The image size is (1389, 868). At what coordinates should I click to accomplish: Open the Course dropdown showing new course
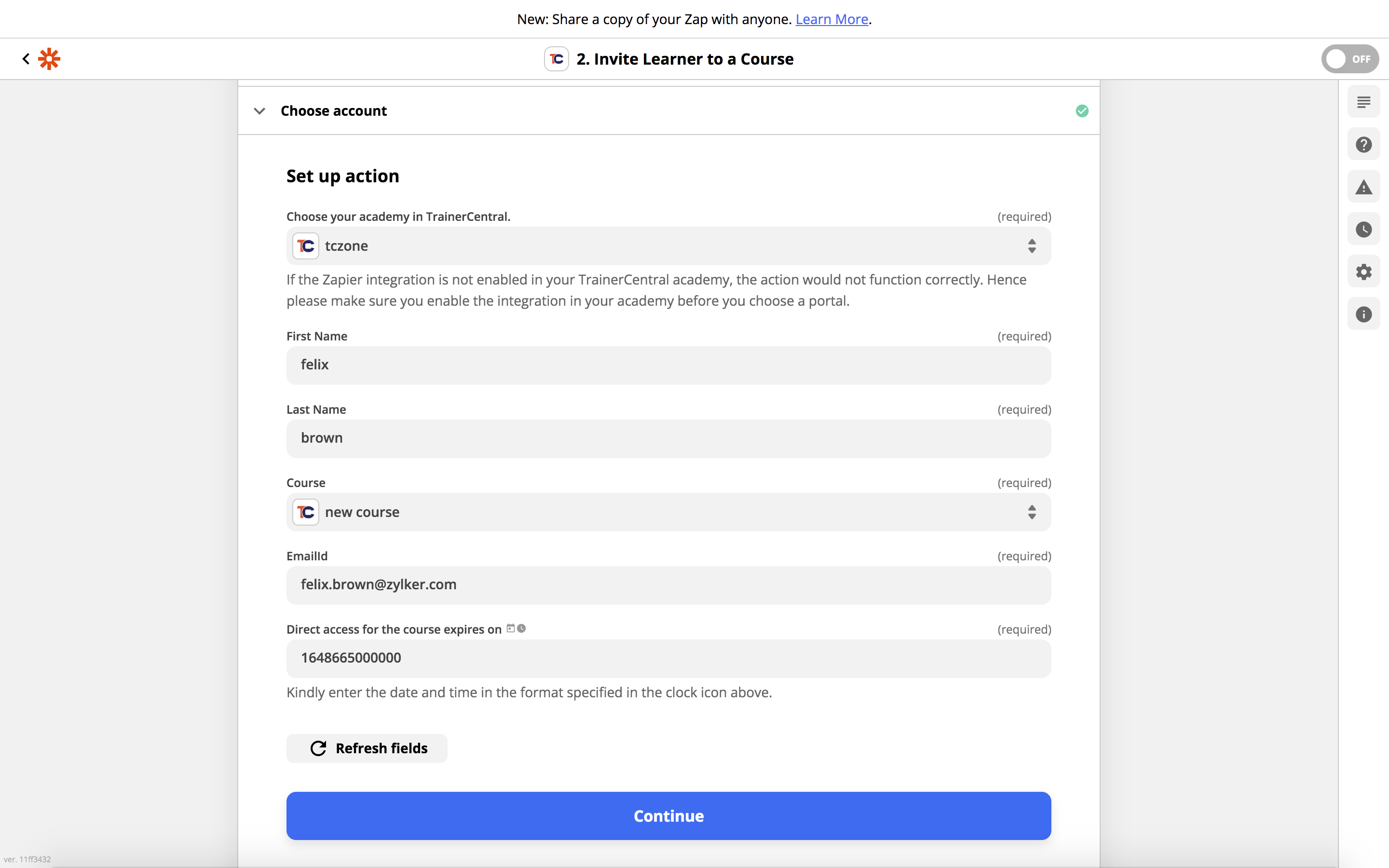click(x=668, y=512)
